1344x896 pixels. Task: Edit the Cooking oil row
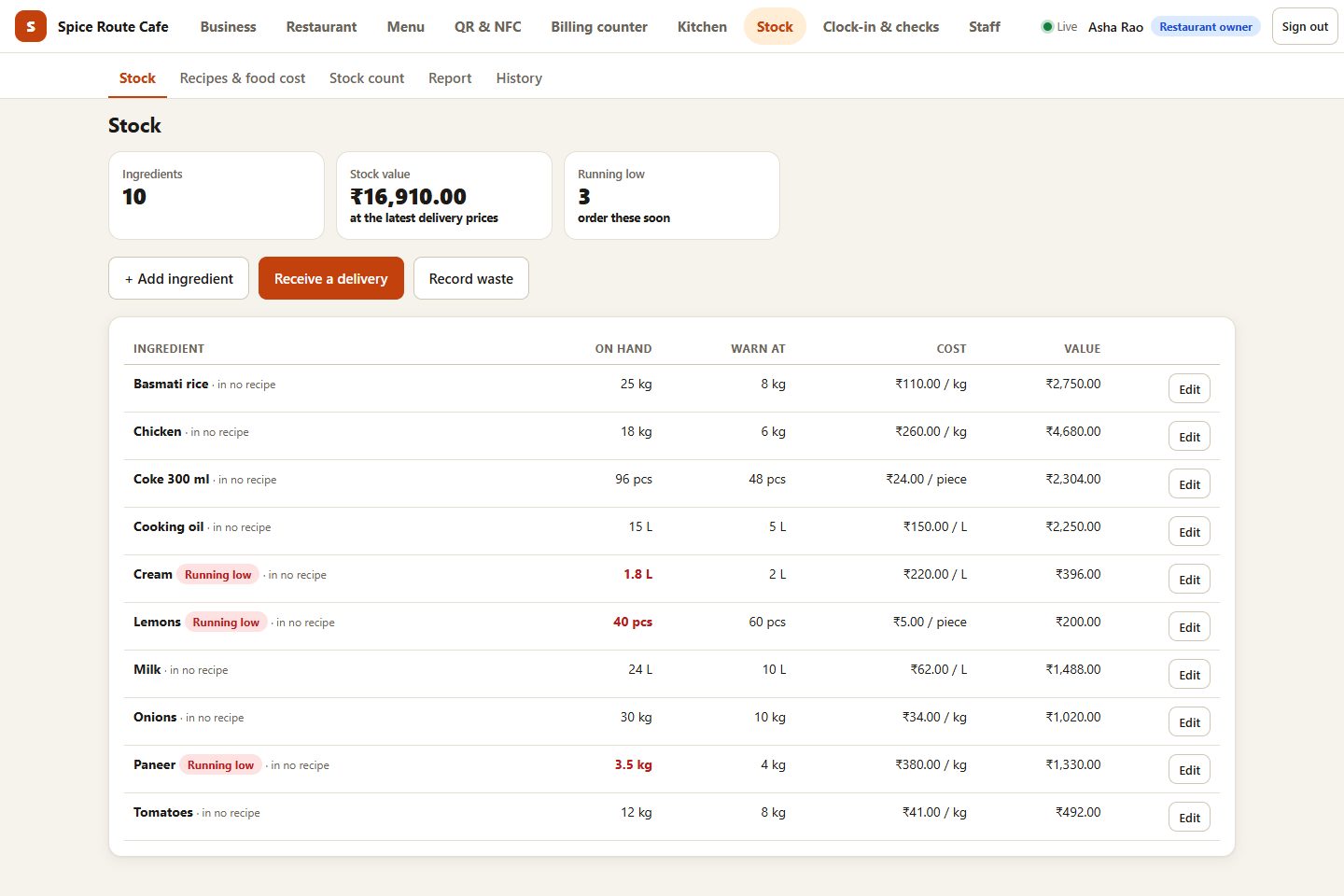pos(1189,532)
